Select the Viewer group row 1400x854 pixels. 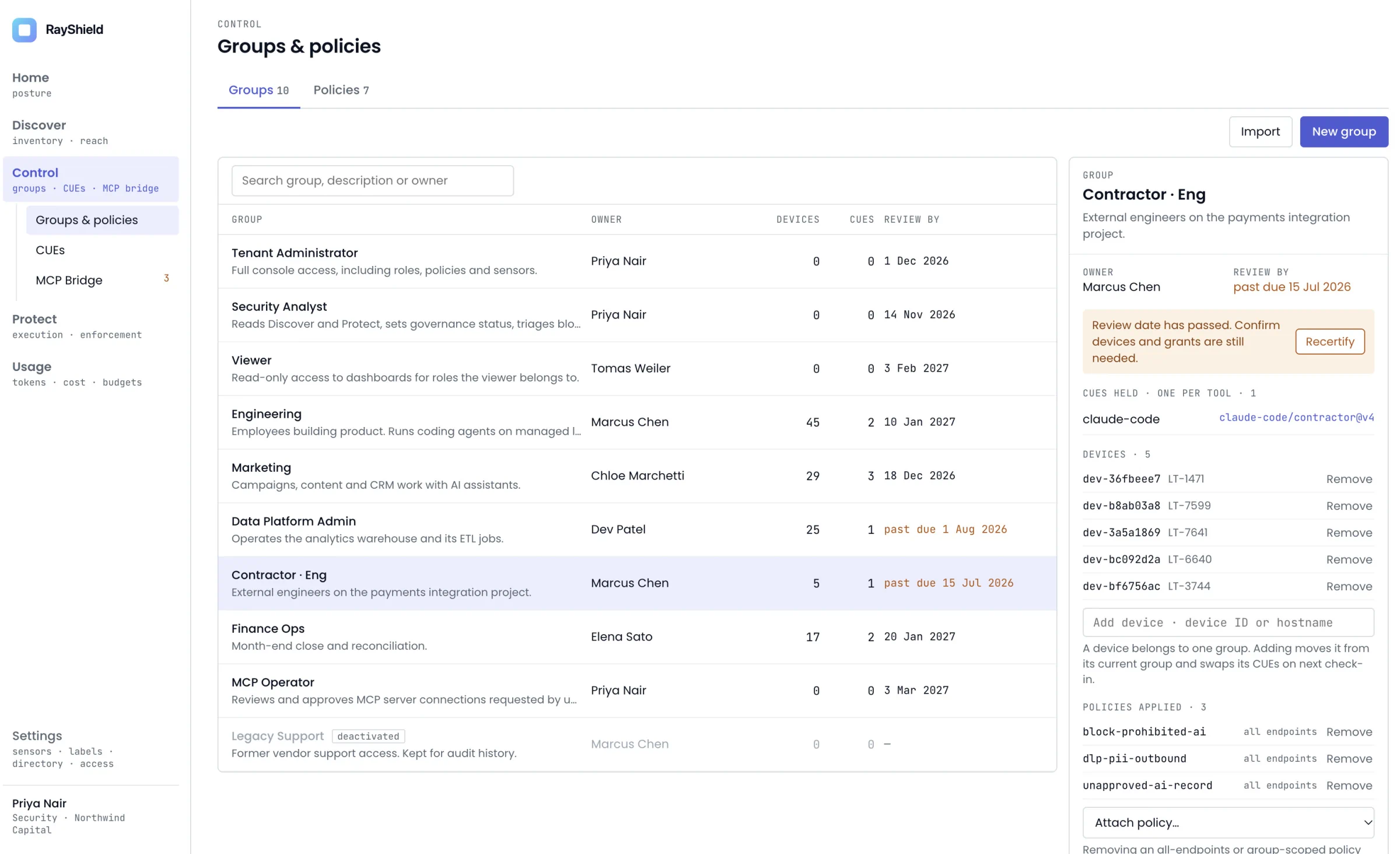637,369
